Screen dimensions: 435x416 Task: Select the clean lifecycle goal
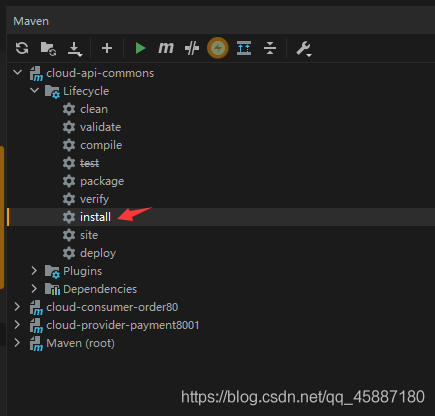pyautogui.click(x=94, y=109)
